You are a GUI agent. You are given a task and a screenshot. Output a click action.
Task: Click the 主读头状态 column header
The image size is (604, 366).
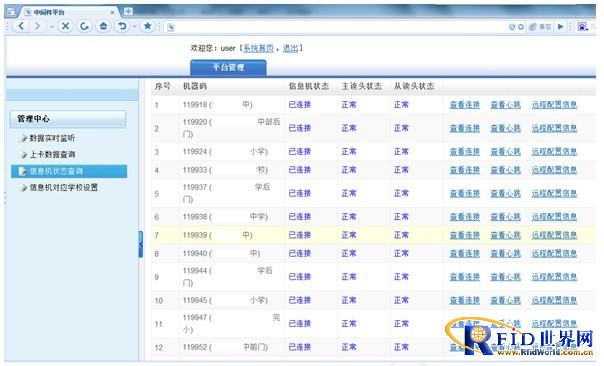coord(362,86)
